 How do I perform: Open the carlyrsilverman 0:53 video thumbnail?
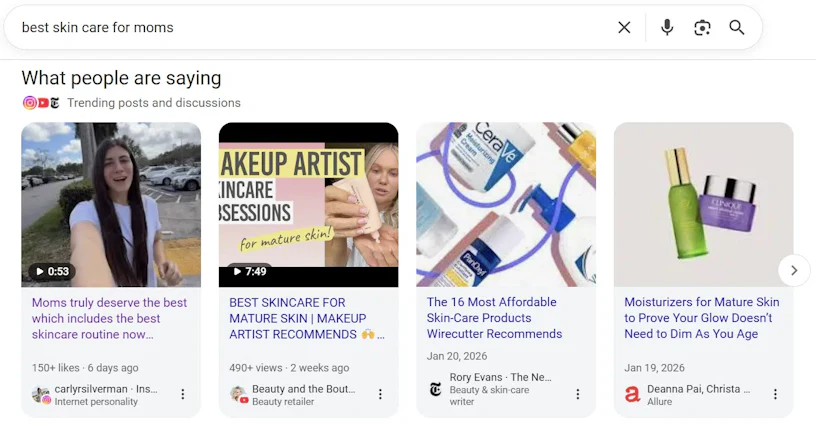(111, 204)
